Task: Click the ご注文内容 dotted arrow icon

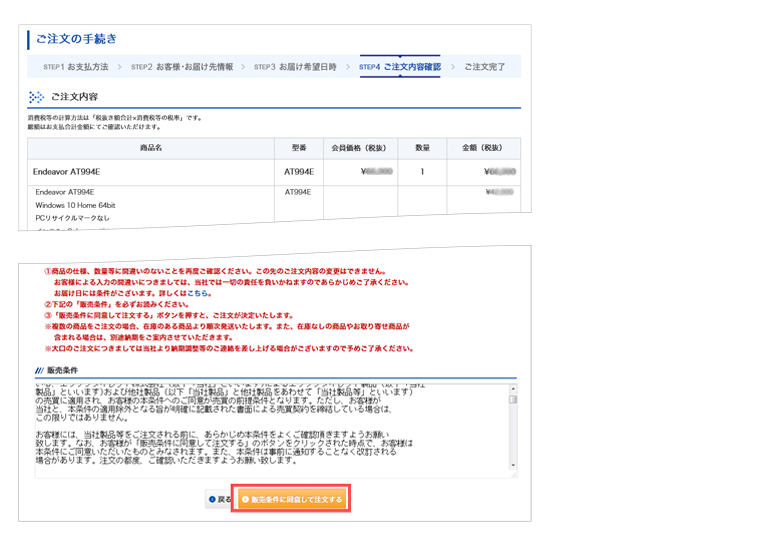Action: [36, 97]
